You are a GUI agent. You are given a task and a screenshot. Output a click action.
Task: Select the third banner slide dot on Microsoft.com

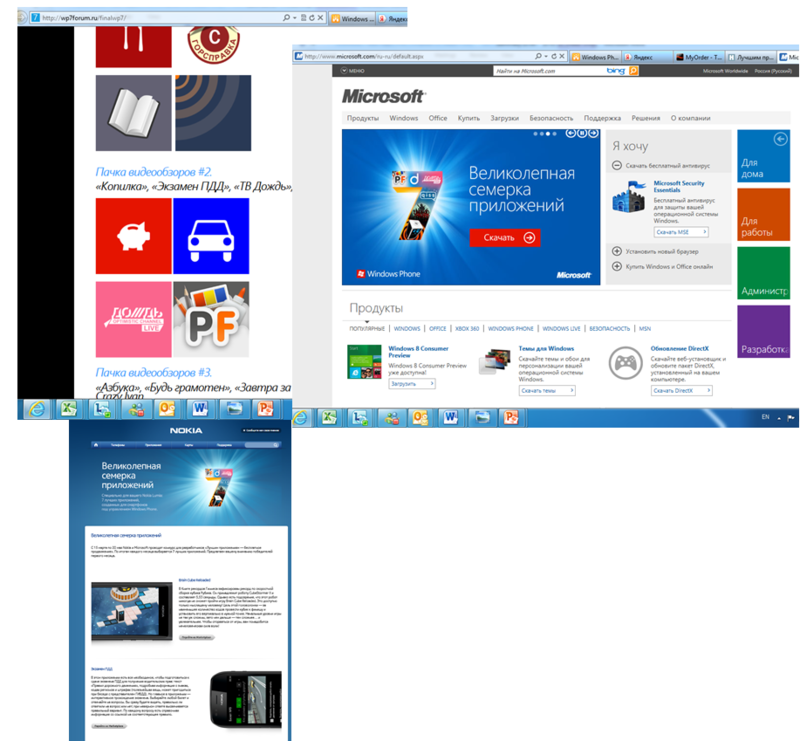(548, 134)
